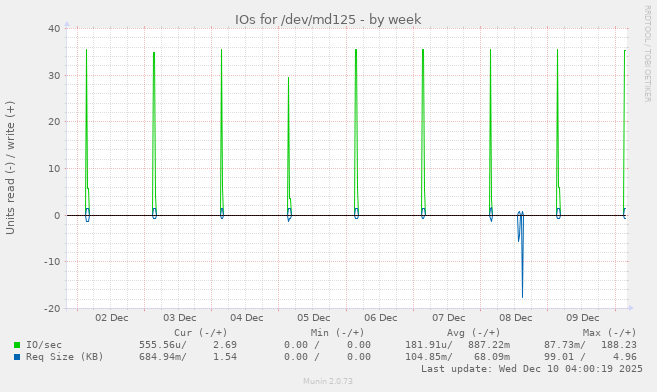Click the '08 Dec' x-axis label

(515, 318)
